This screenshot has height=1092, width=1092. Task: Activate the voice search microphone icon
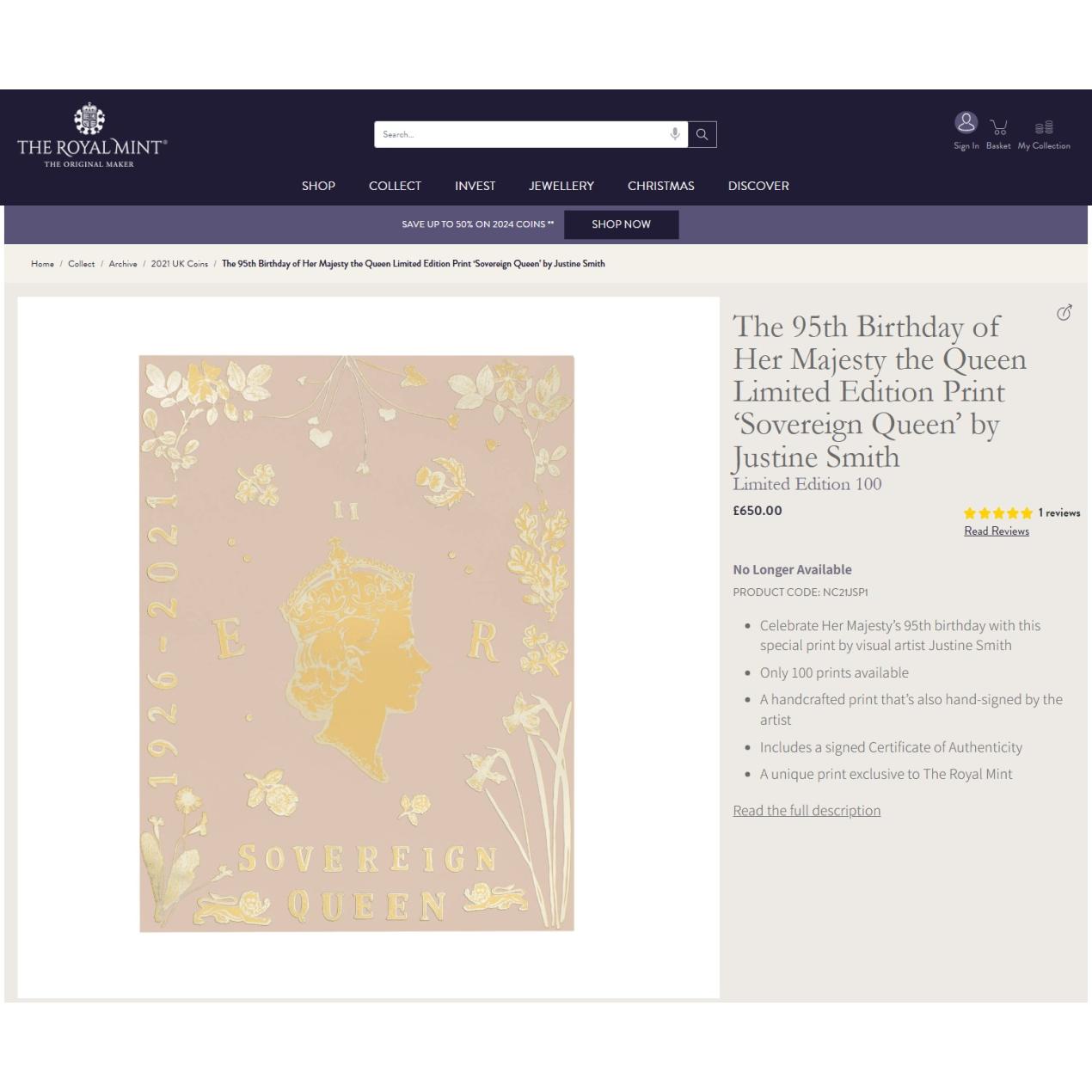(x=675, y=134)
